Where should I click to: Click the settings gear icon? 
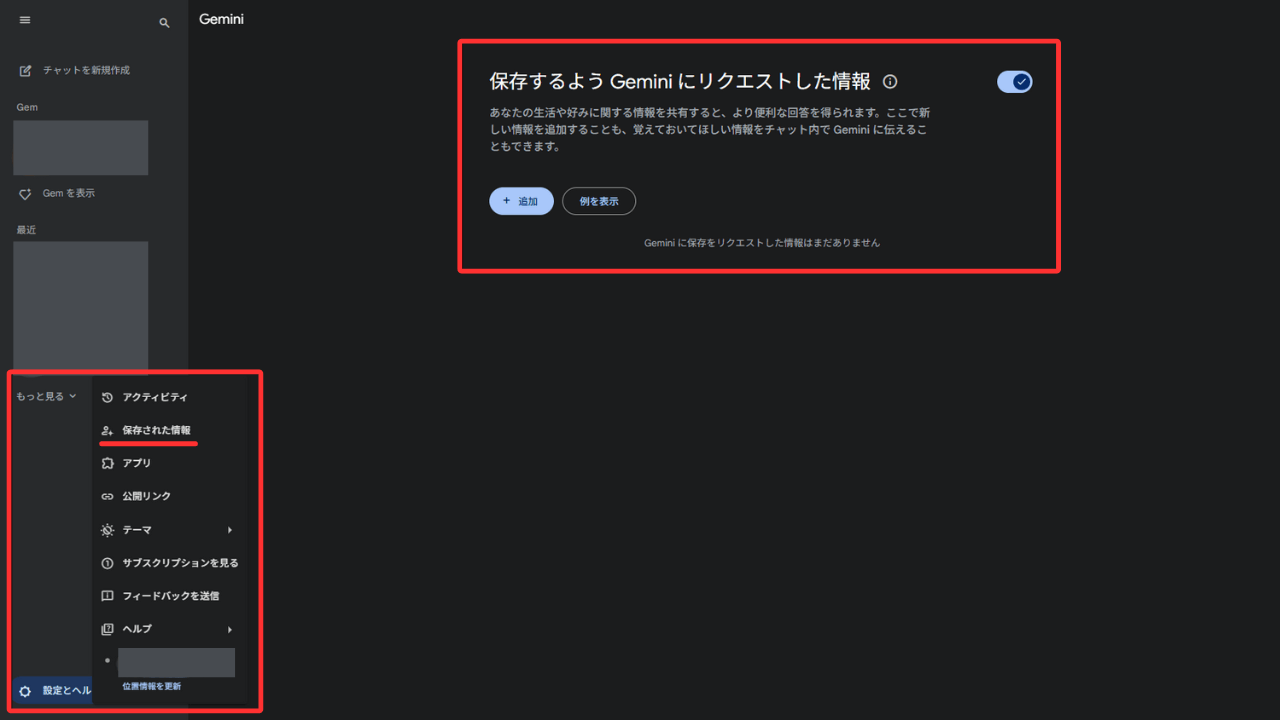click(x=26, y=691)
